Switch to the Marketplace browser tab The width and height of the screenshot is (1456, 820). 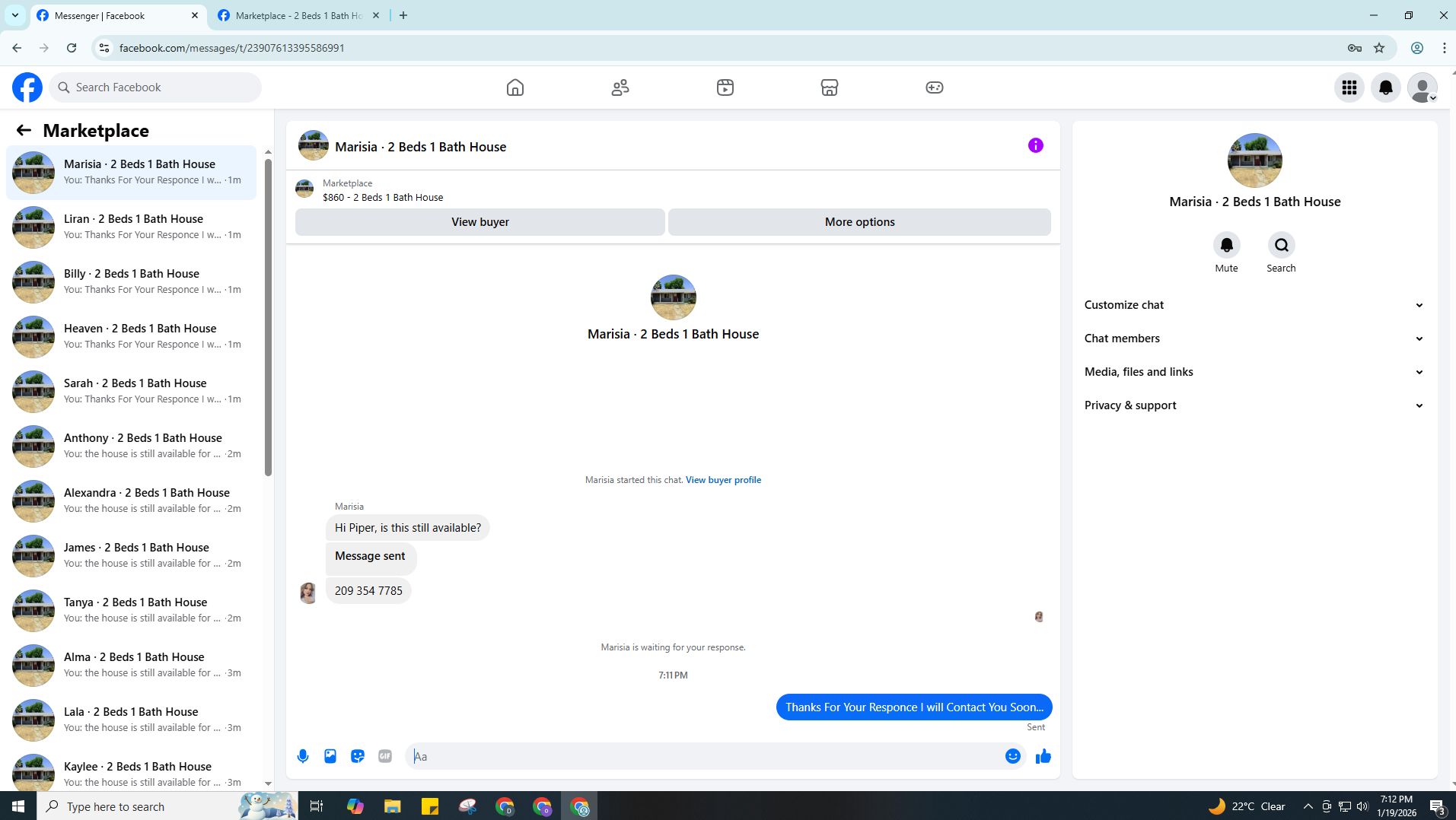[298, 15]
